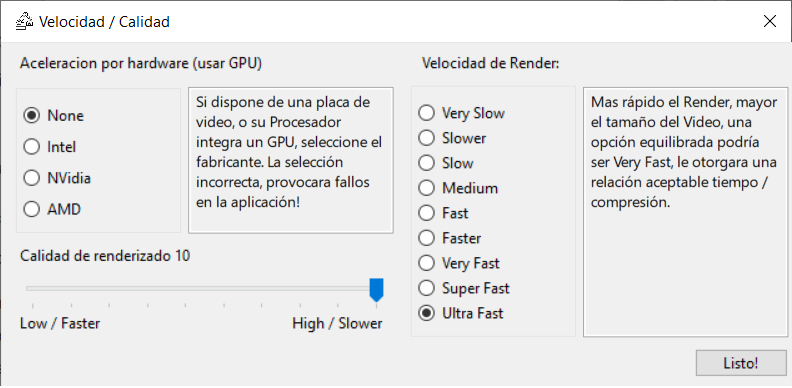Click the app icon in the title bar
Image resolution: width=792 pixels, height=388 pixels.
tap(24, 22)
